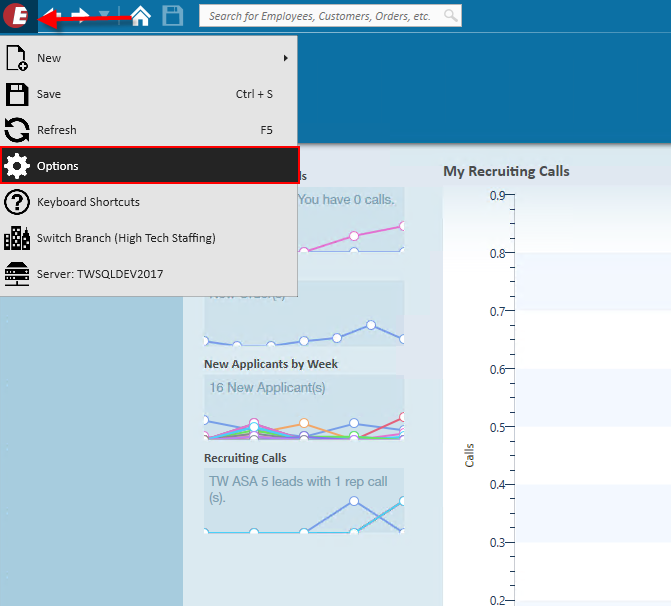This screenshot has height=606, width=671.
Task: Click the Options gear icon
Action: pos(17,166)
